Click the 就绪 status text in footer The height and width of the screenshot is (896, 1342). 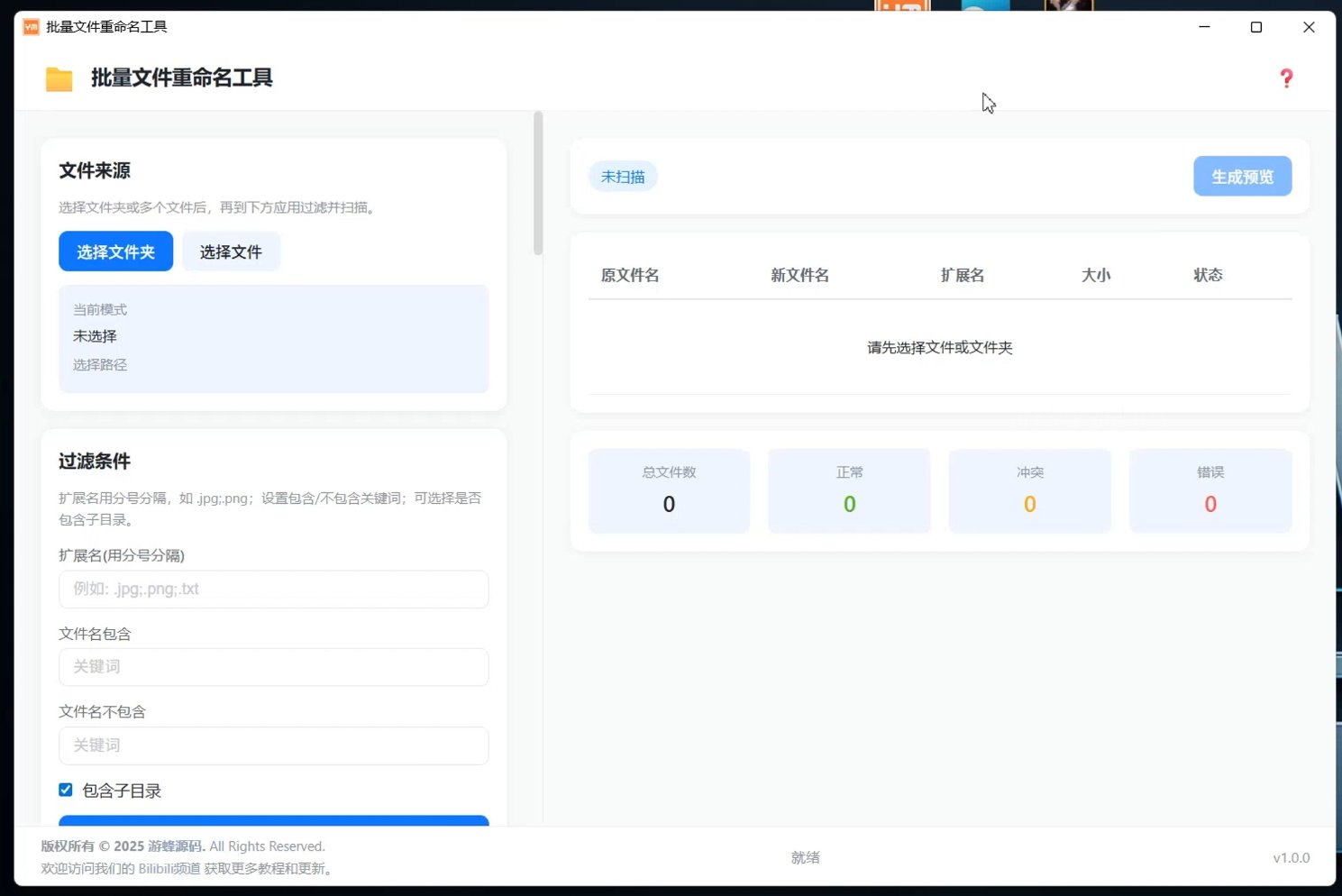pos(806,858)
